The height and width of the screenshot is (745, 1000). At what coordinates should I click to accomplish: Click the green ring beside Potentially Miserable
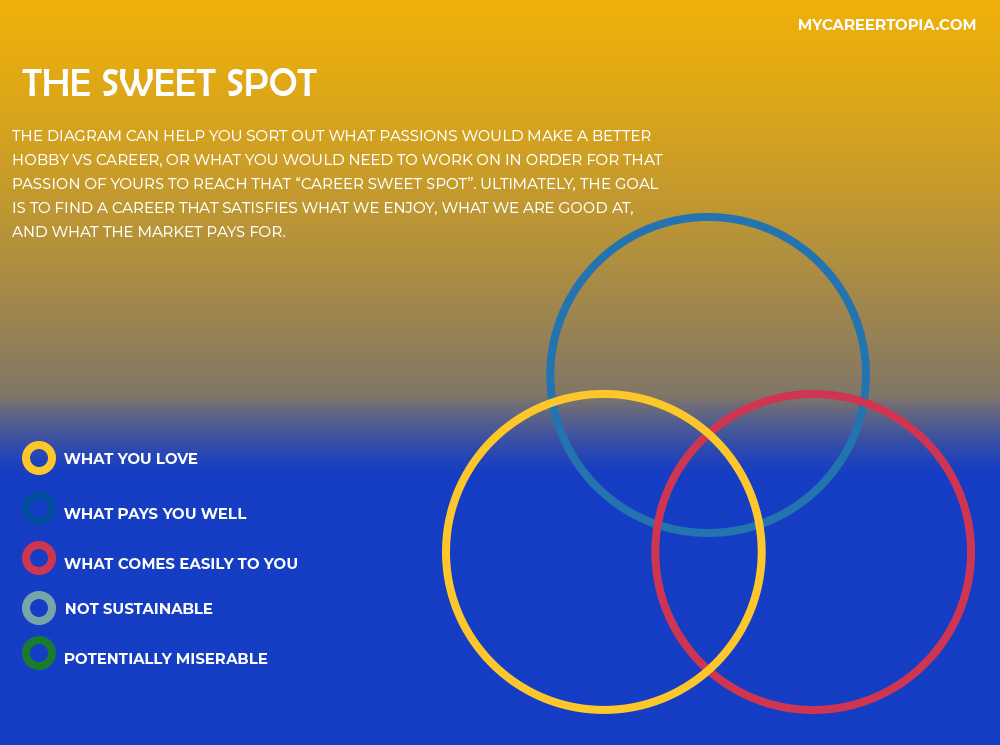tap(39, 653)
